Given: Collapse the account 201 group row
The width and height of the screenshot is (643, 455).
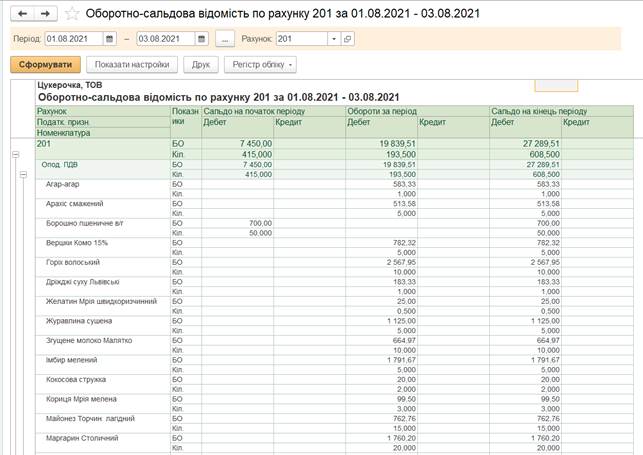Looking at the screenshot, I should click(x=14, y=154).
